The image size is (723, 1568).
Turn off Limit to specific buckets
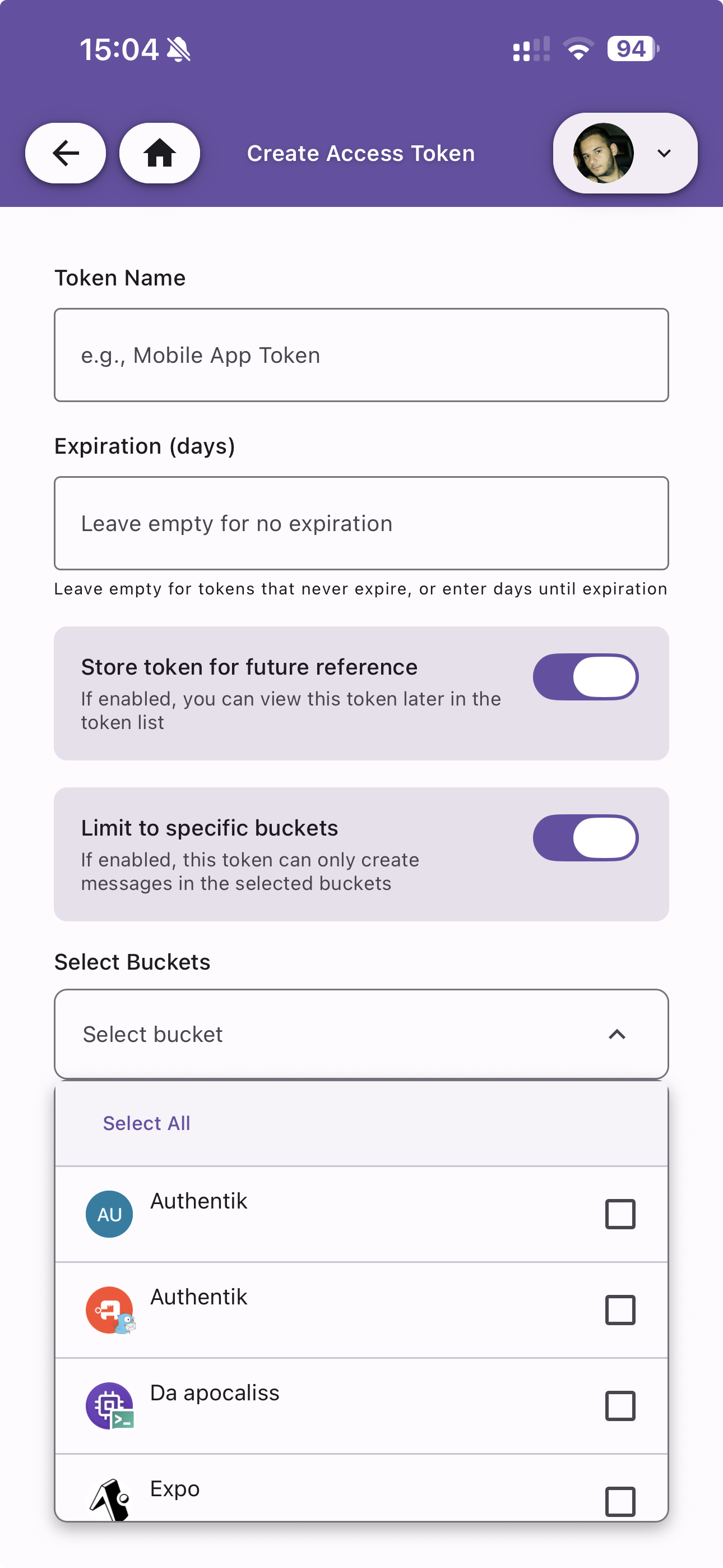[586, 838]
